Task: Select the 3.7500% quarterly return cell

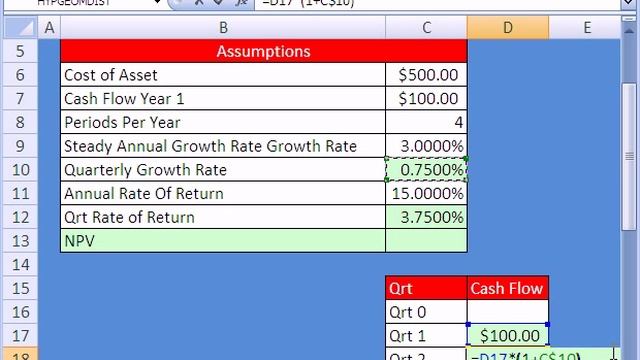Action: coord(426,217)
